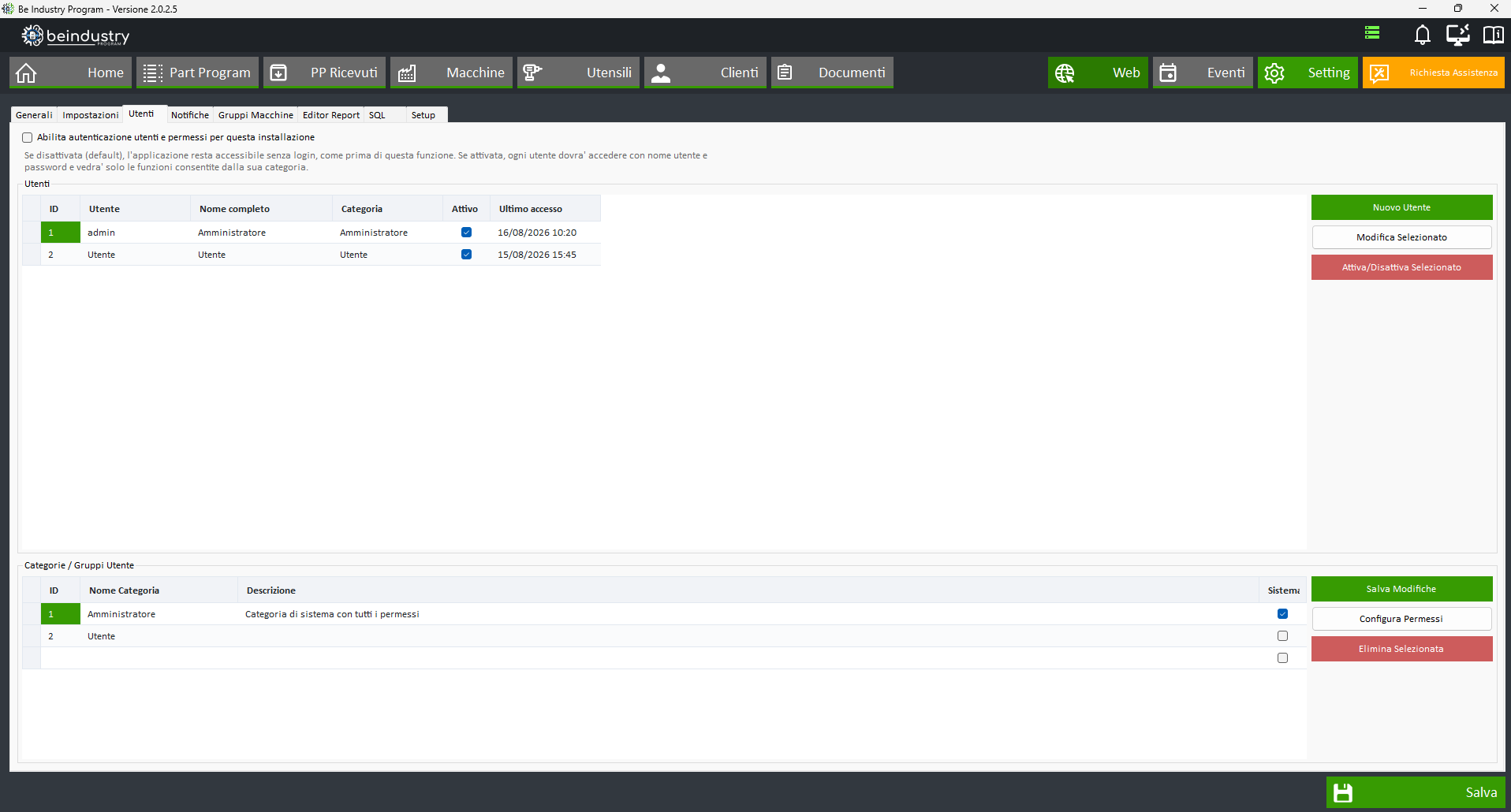
Task: Click the Documenti clipboard icon
Action: 785,73
